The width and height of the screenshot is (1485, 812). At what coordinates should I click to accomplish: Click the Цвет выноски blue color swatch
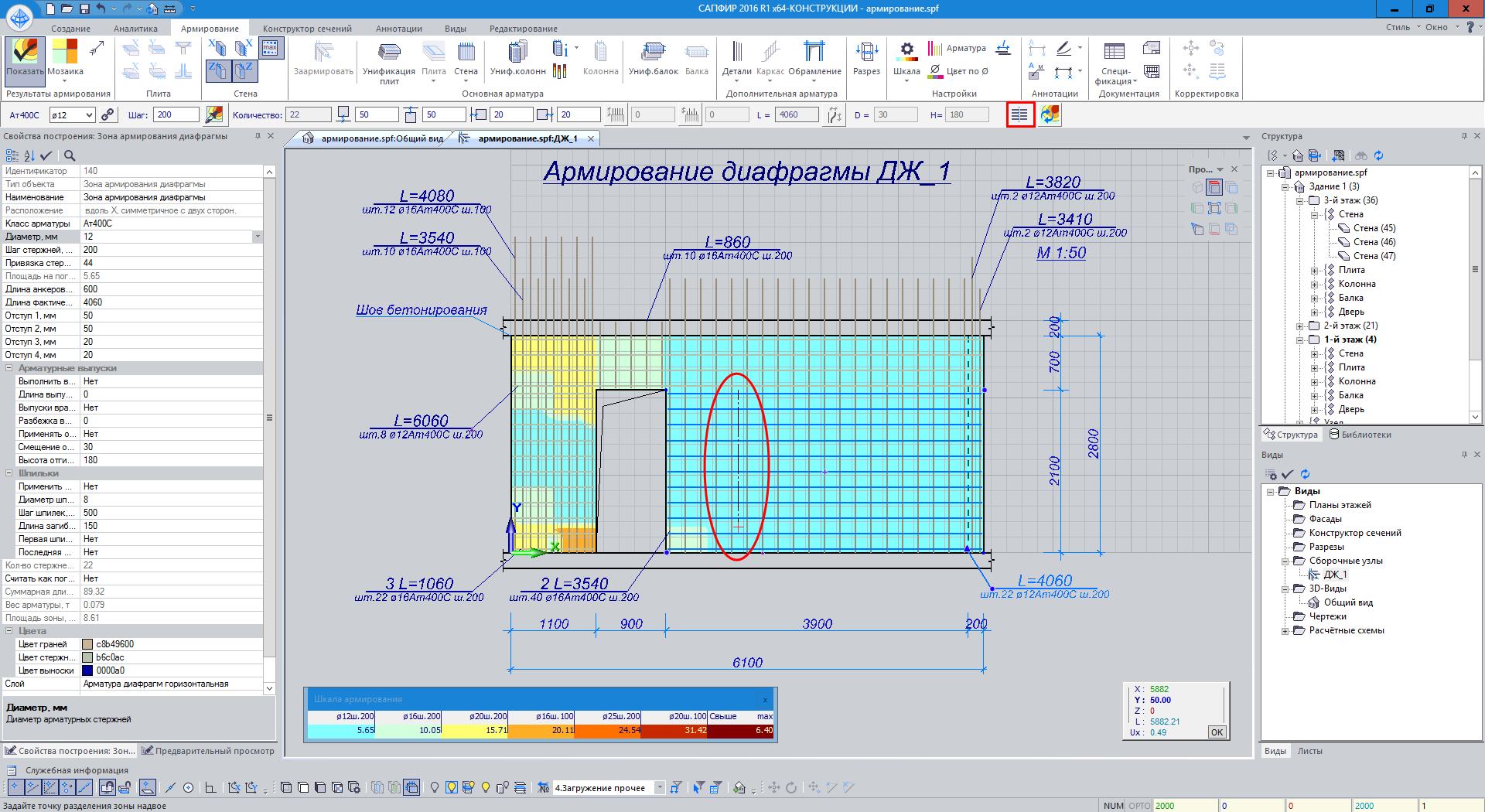coord(87,670)
